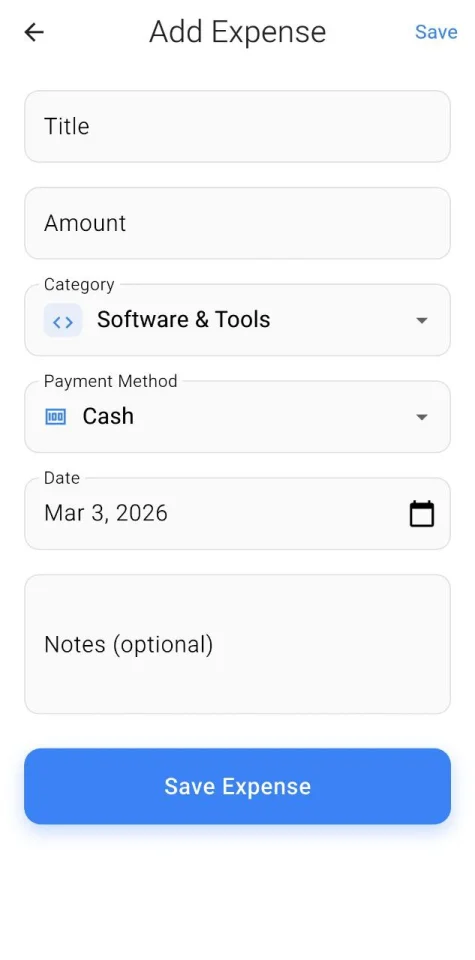
Task: Tap the Save link in header
Action: click(436, 32)
